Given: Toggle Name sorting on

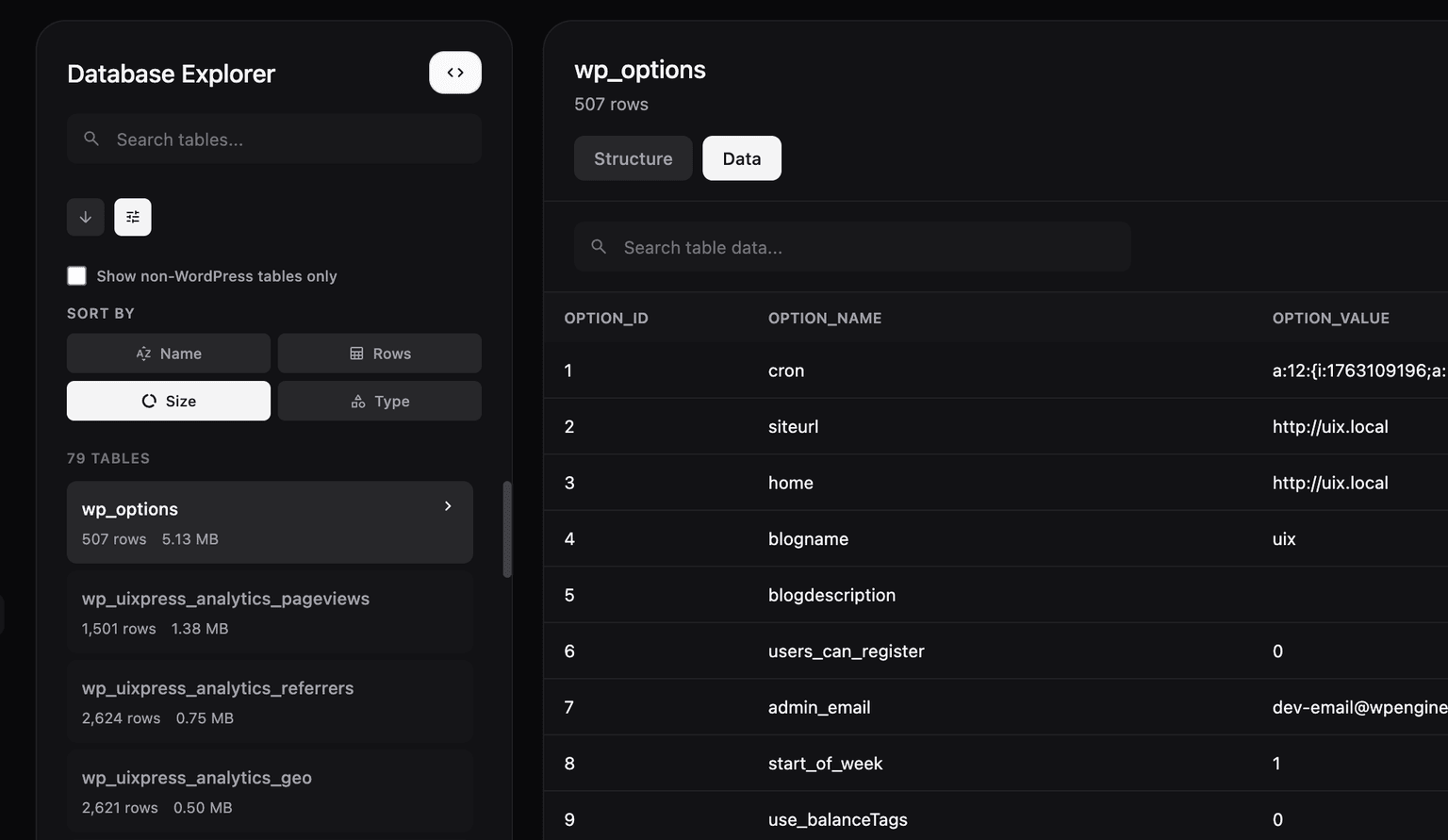Looking at the screenshot, I should coord(168,353).
